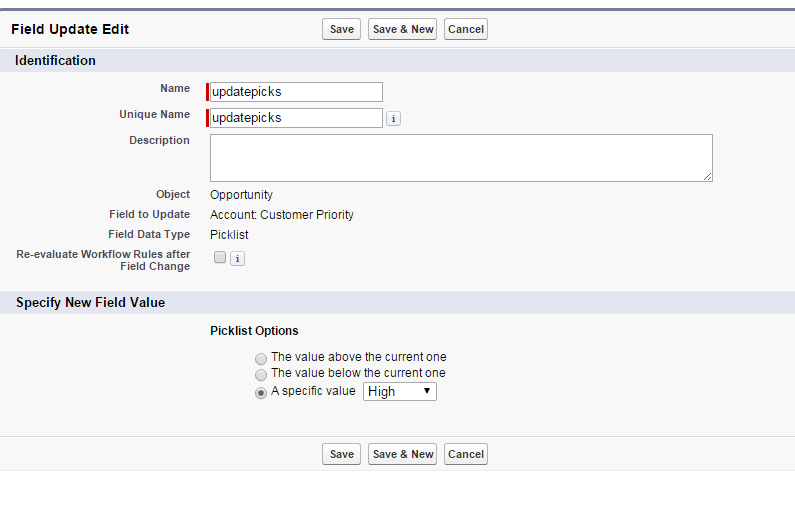The height and width of the screenshot is (511, 795).
Task: Cancel the edit using the bottom Cancel button
Action: (466, 454)
